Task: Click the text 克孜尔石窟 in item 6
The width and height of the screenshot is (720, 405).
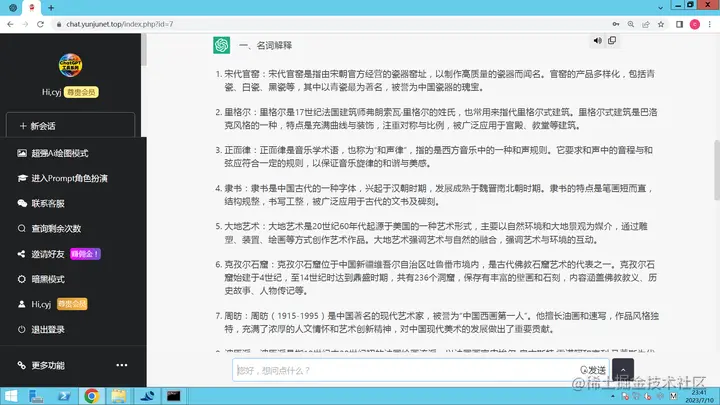Action: pyautogui.click(x=246, y=264)
